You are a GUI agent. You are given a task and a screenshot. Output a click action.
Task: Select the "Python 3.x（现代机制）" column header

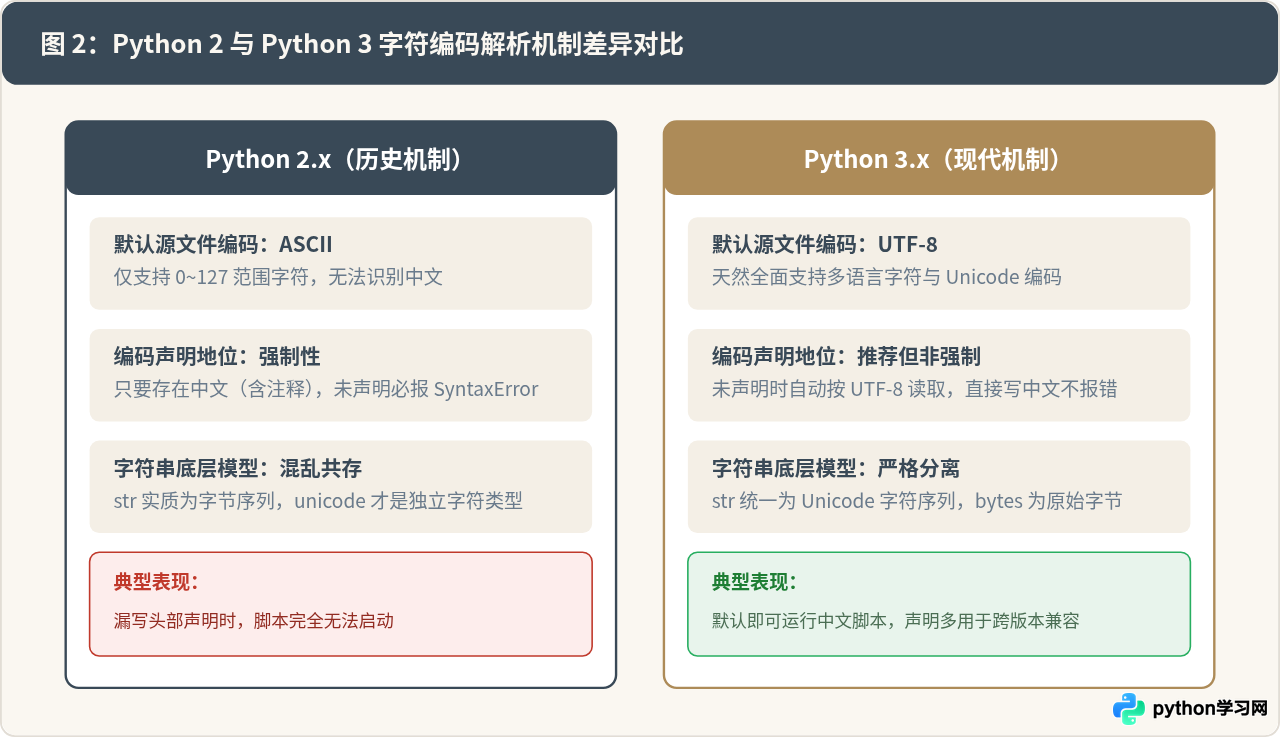pyautogui.click(x=939, y=160)
